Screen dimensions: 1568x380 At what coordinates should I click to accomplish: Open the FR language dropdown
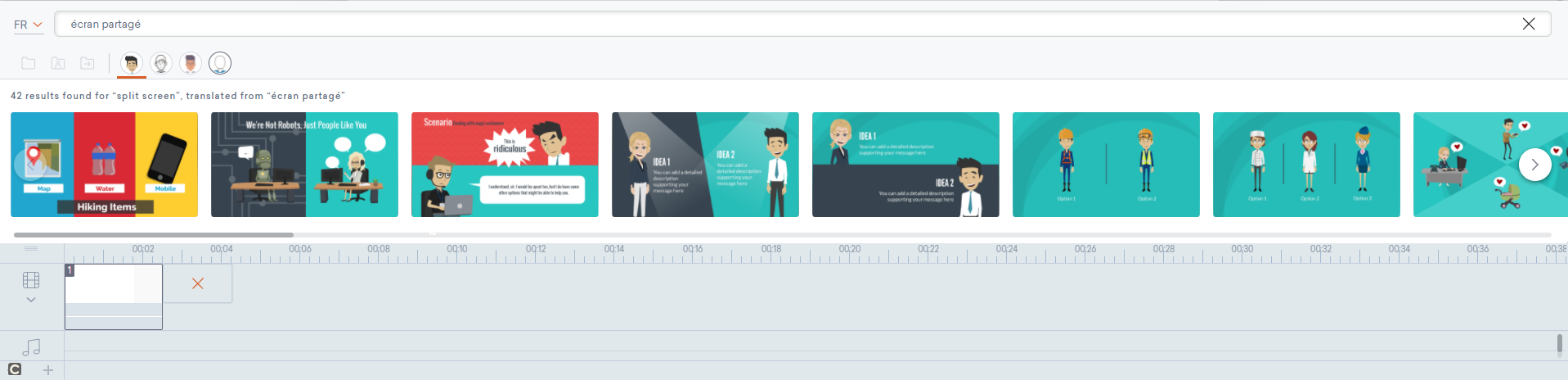tap(28, 25)
